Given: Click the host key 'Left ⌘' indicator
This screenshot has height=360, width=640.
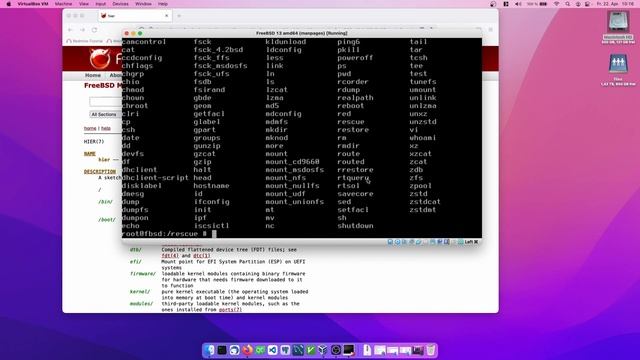Looking at the screenshot, I should click(x=471, y=242).
